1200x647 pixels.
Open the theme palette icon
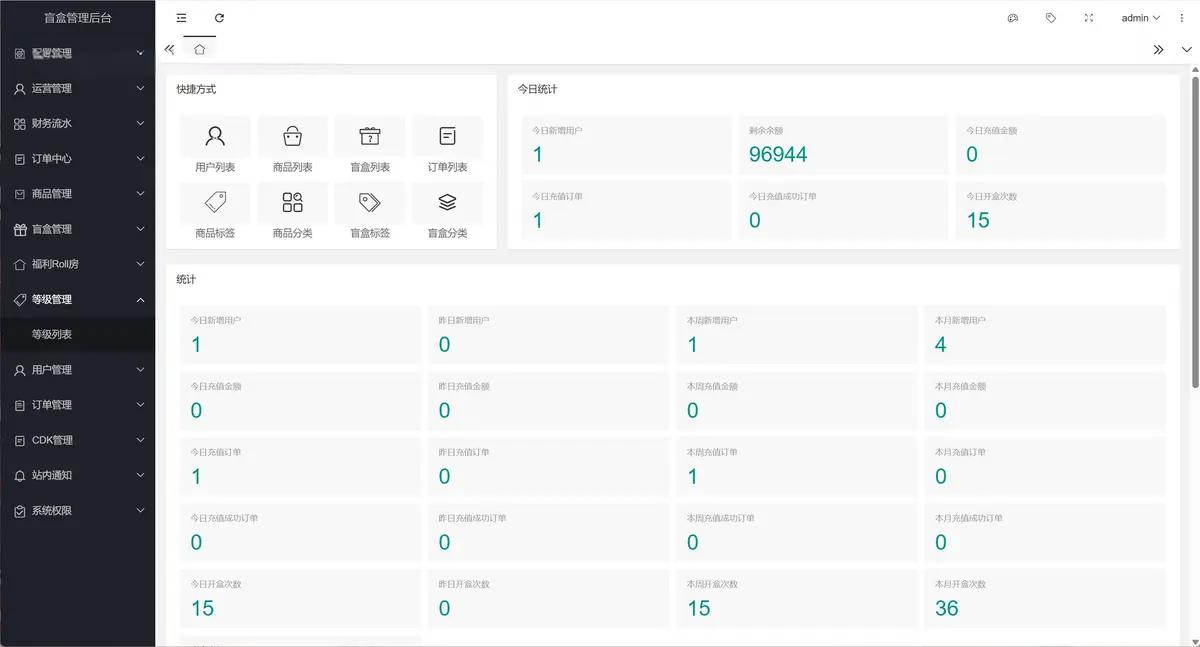point(1013,18)
